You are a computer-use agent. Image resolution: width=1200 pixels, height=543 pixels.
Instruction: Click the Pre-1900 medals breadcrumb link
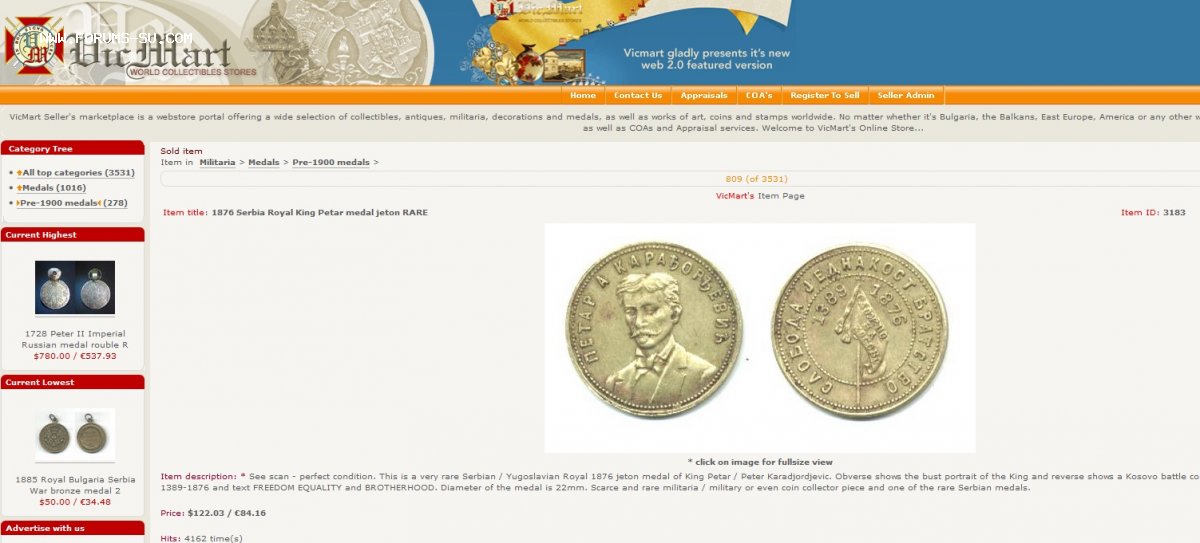(331, 162)
